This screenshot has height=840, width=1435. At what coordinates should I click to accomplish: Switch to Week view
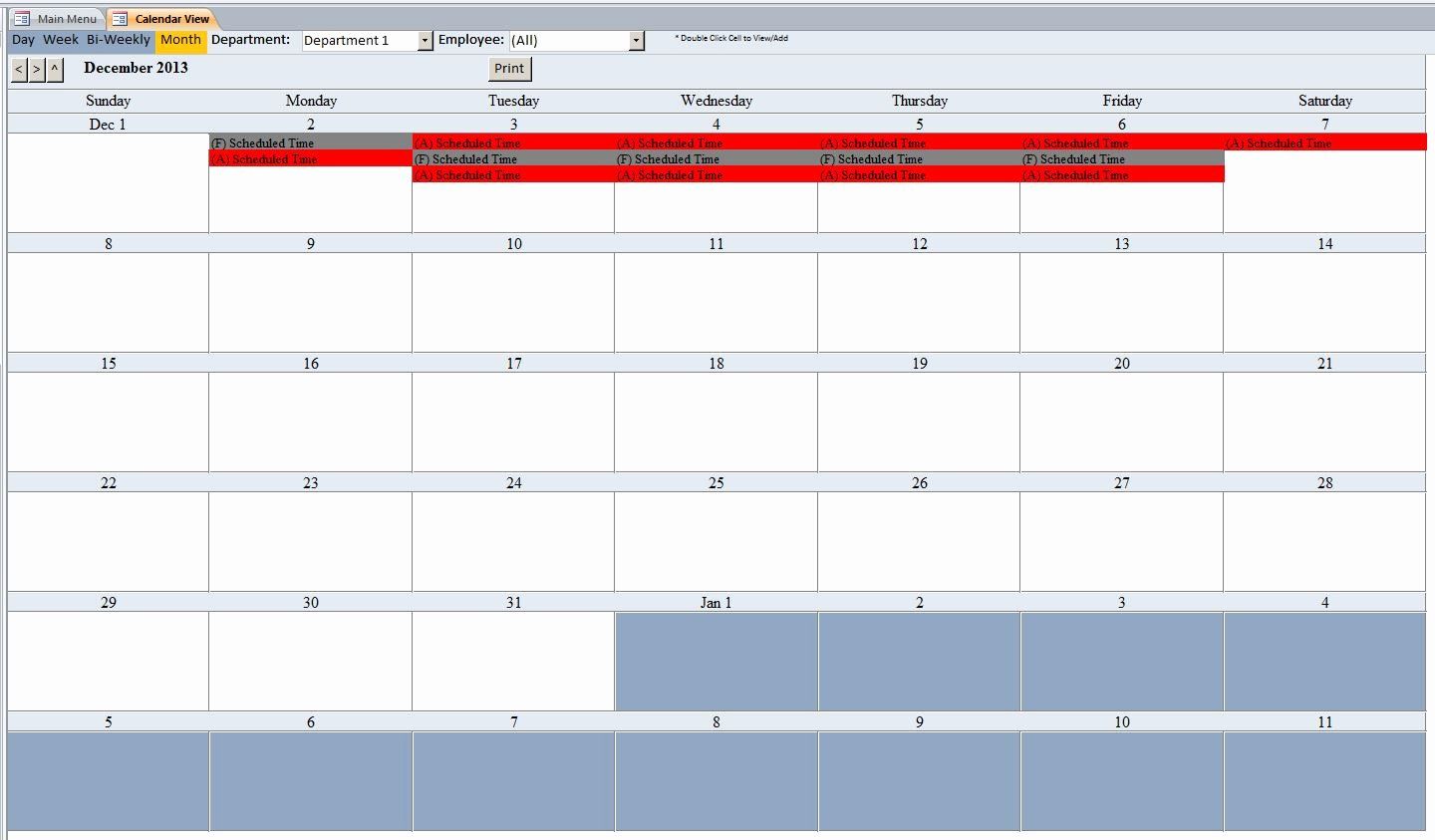coord(60,40)
